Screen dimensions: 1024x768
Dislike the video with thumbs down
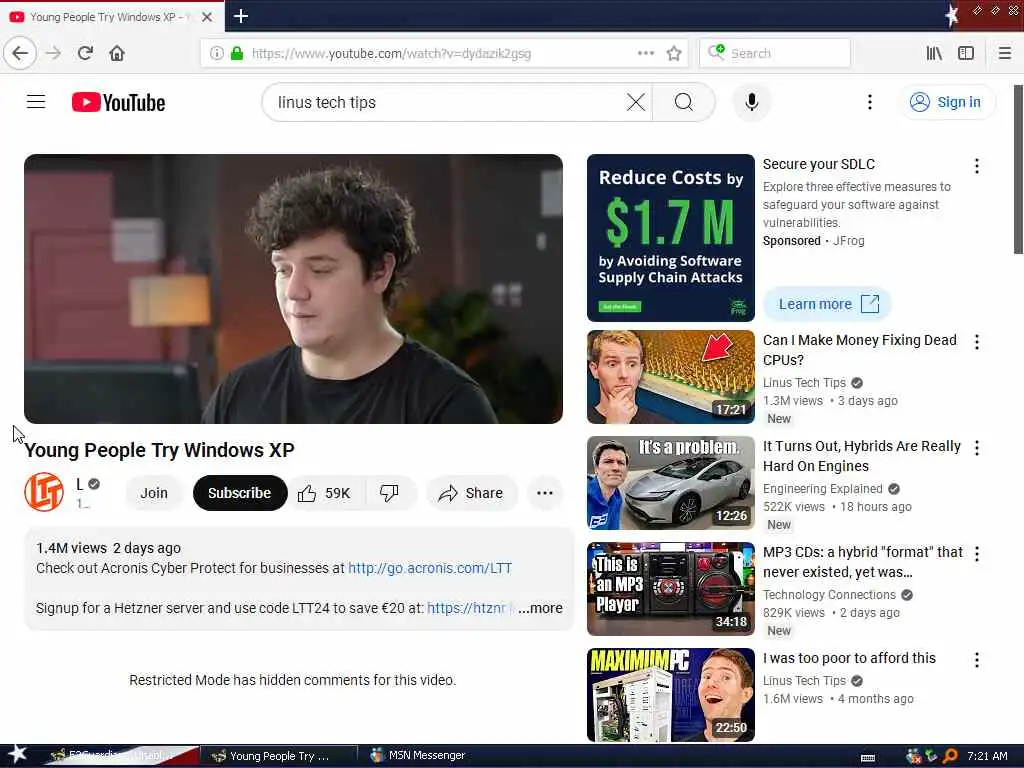(x=389, y=493)
